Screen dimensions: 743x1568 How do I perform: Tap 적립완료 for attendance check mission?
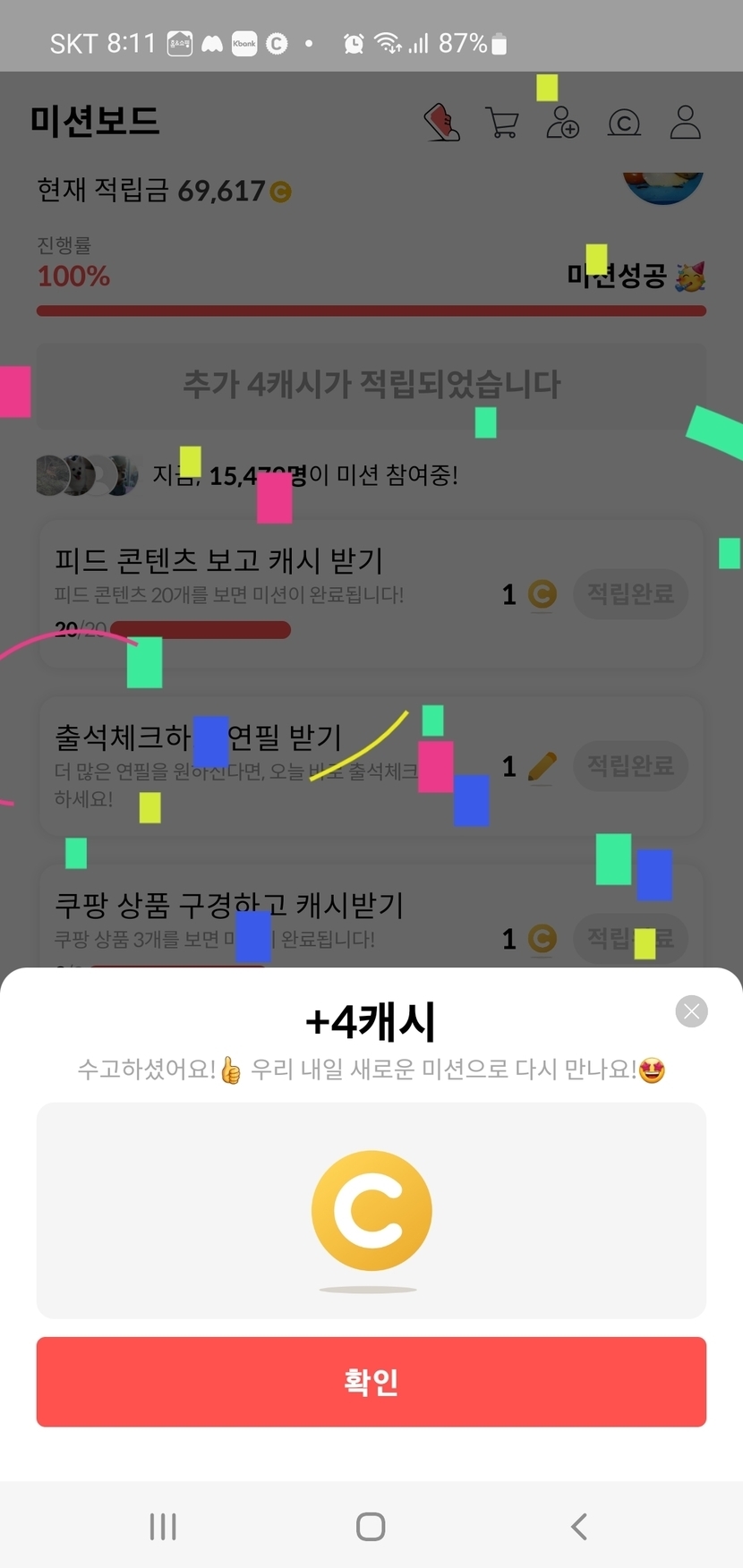coord(630,766)
